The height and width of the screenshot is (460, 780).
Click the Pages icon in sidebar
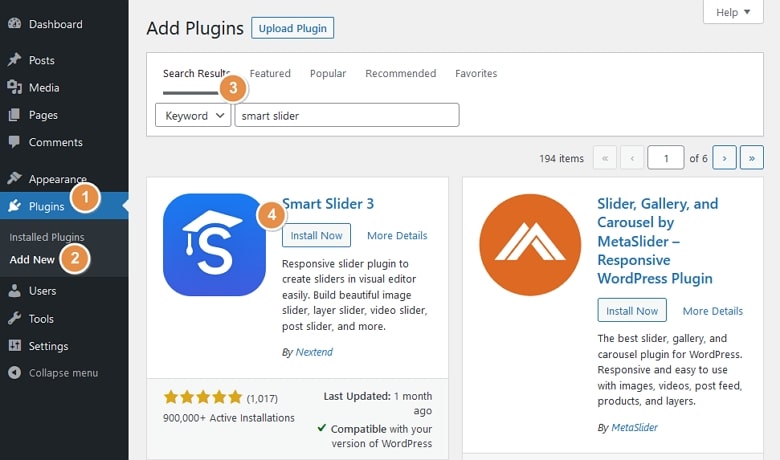click(14, 115)
